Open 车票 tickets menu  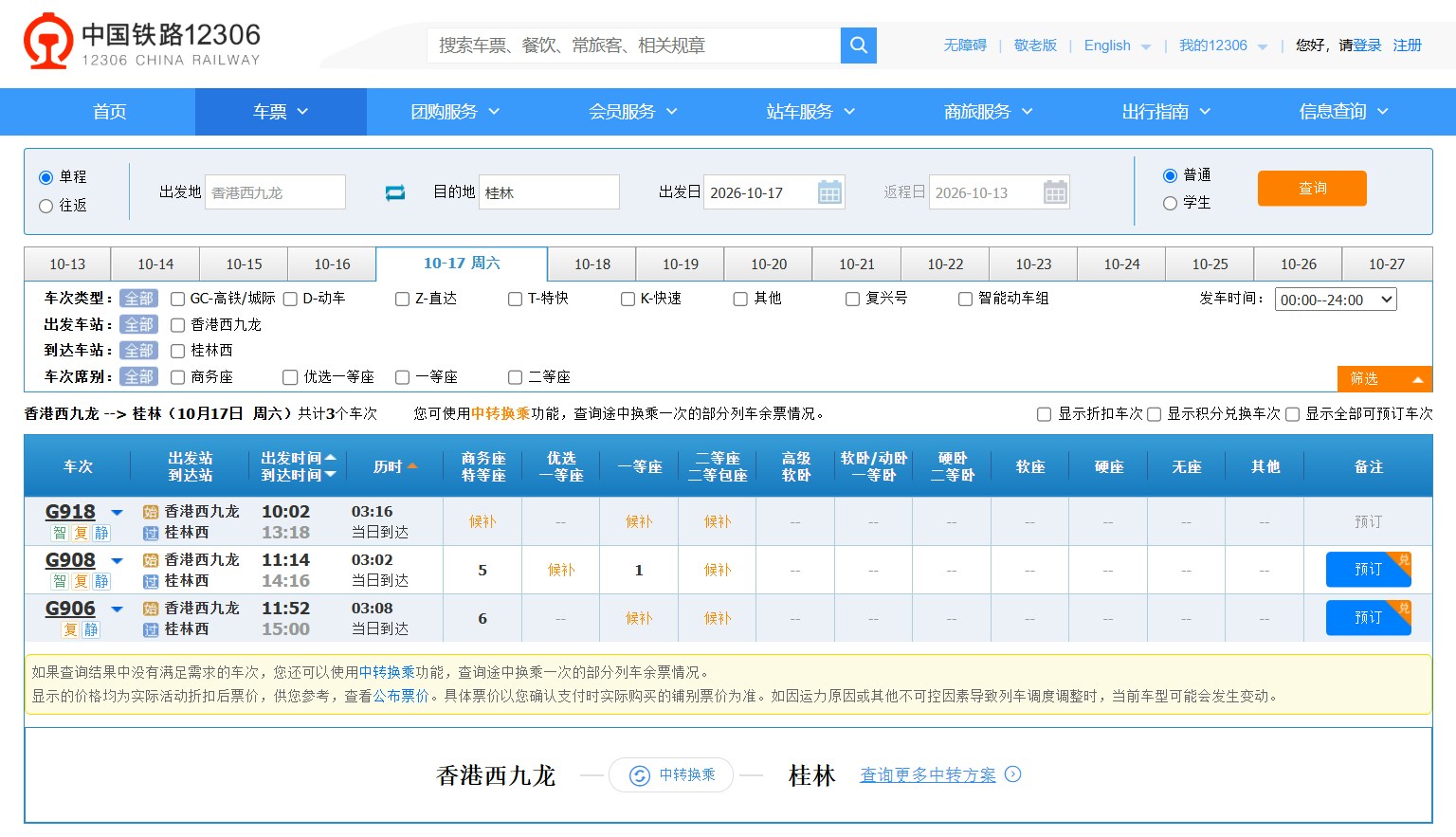[281, 112]
